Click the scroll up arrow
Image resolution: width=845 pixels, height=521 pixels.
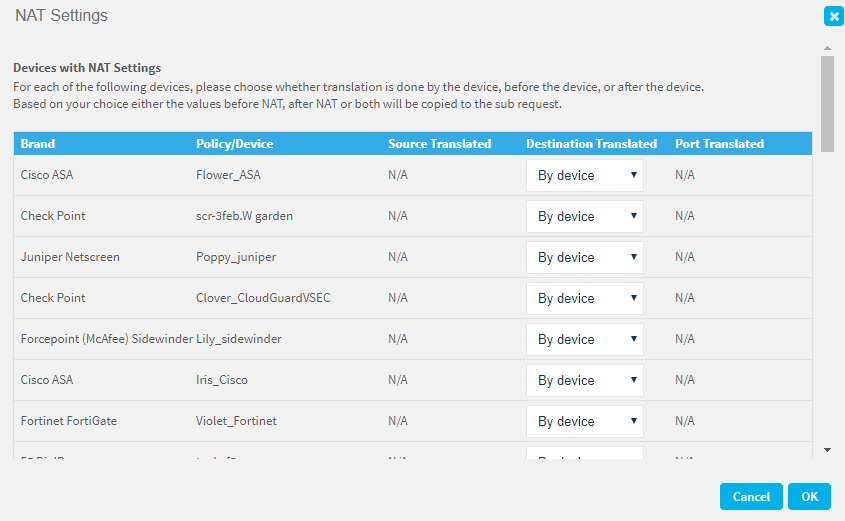point(827,48)
